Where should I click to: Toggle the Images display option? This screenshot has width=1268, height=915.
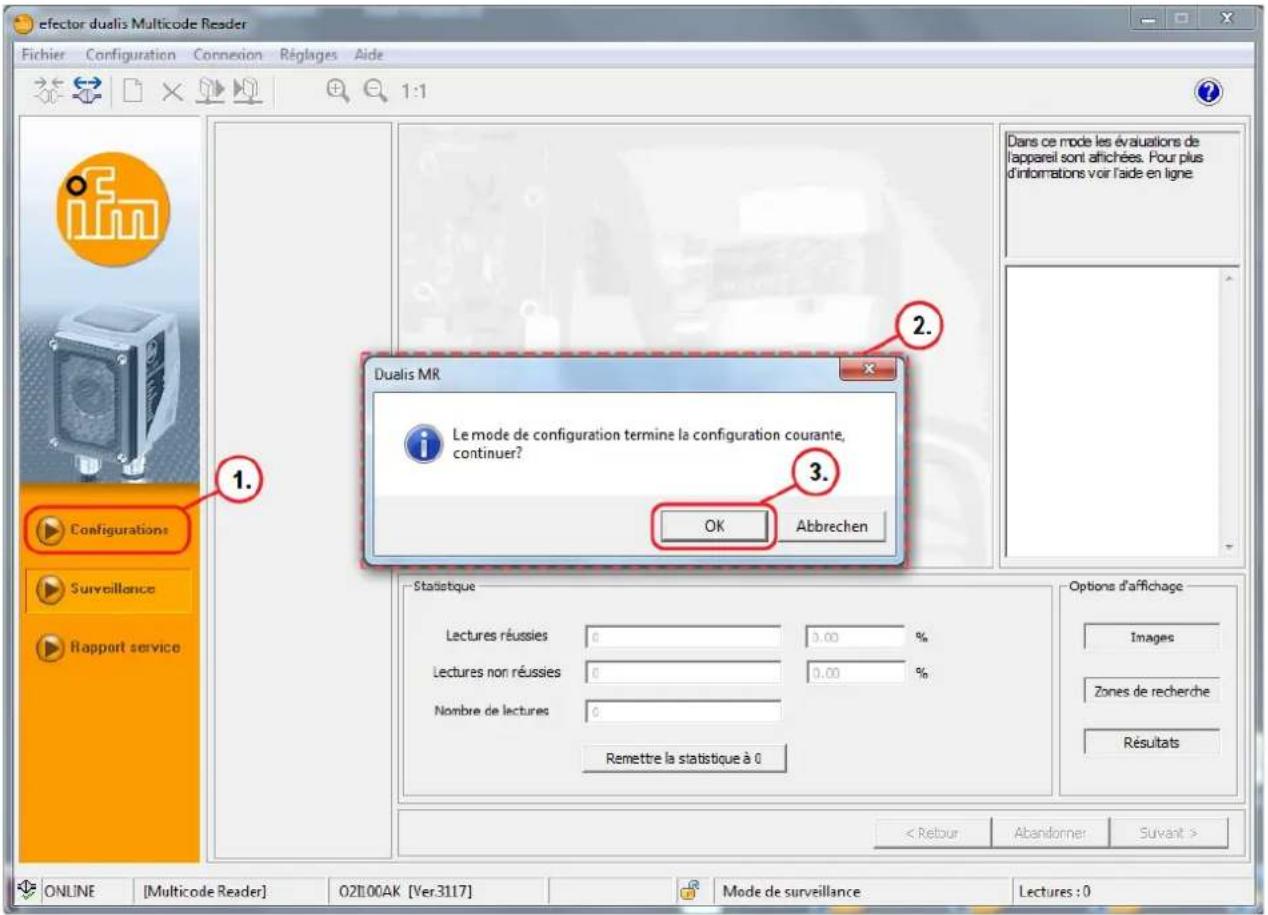1152,637
